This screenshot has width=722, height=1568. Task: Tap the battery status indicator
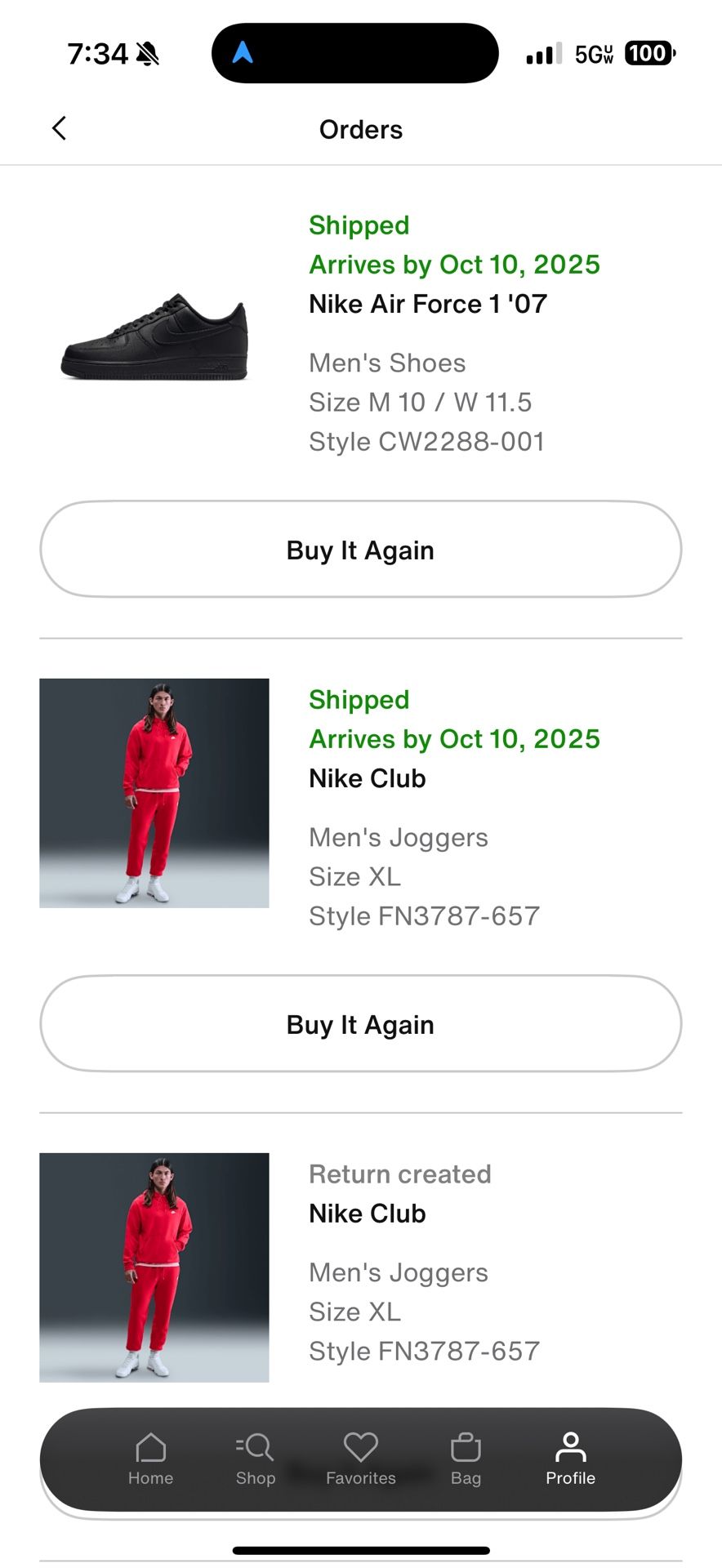649,54
